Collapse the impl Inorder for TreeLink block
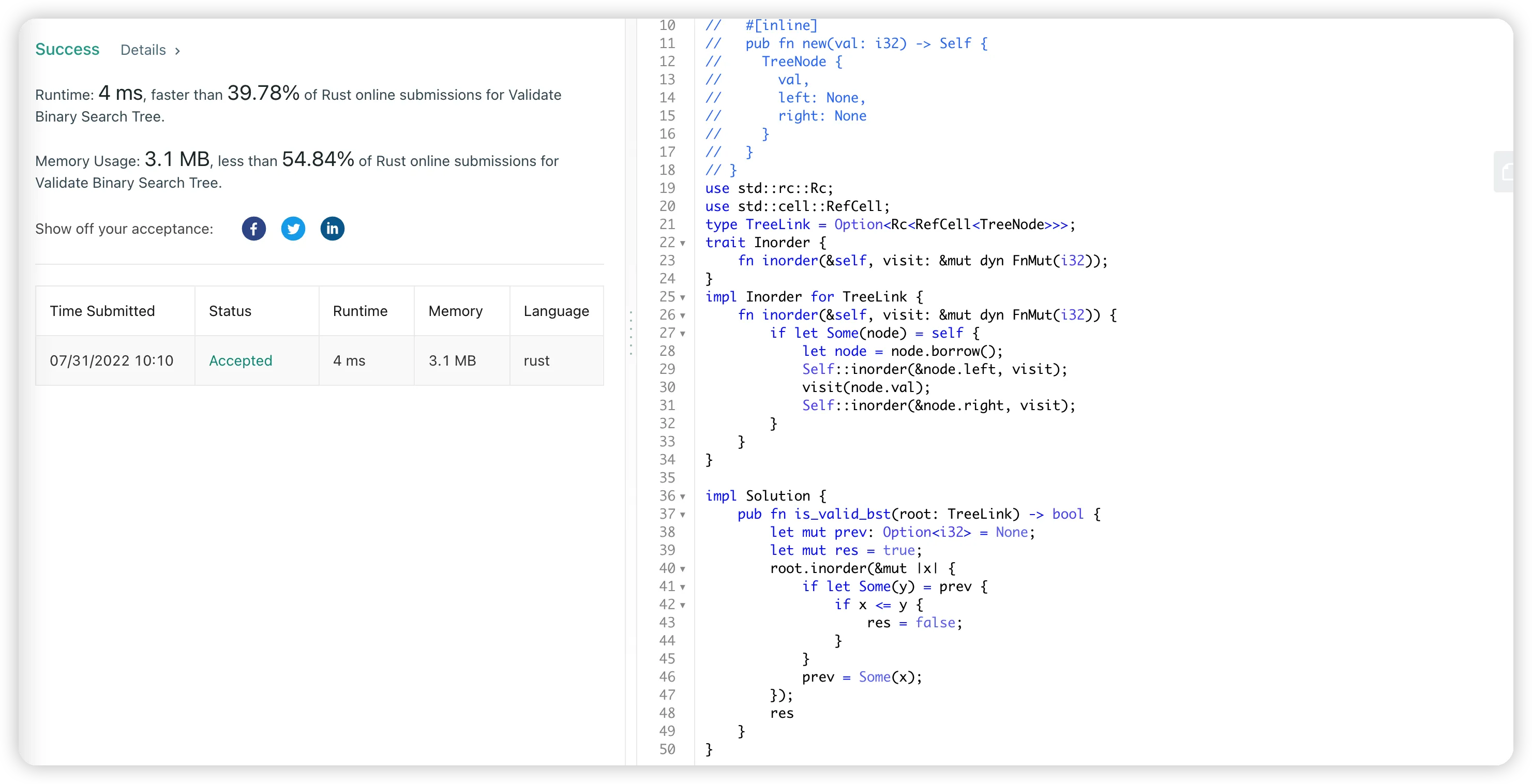This screenshot has height=784, width=1532. pyautogui.click(x=682, y=297)
